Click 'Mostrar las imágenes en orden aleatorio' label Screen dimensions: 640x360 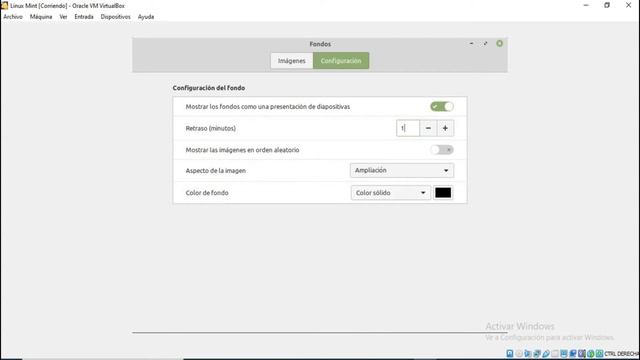tap(242, 150)
